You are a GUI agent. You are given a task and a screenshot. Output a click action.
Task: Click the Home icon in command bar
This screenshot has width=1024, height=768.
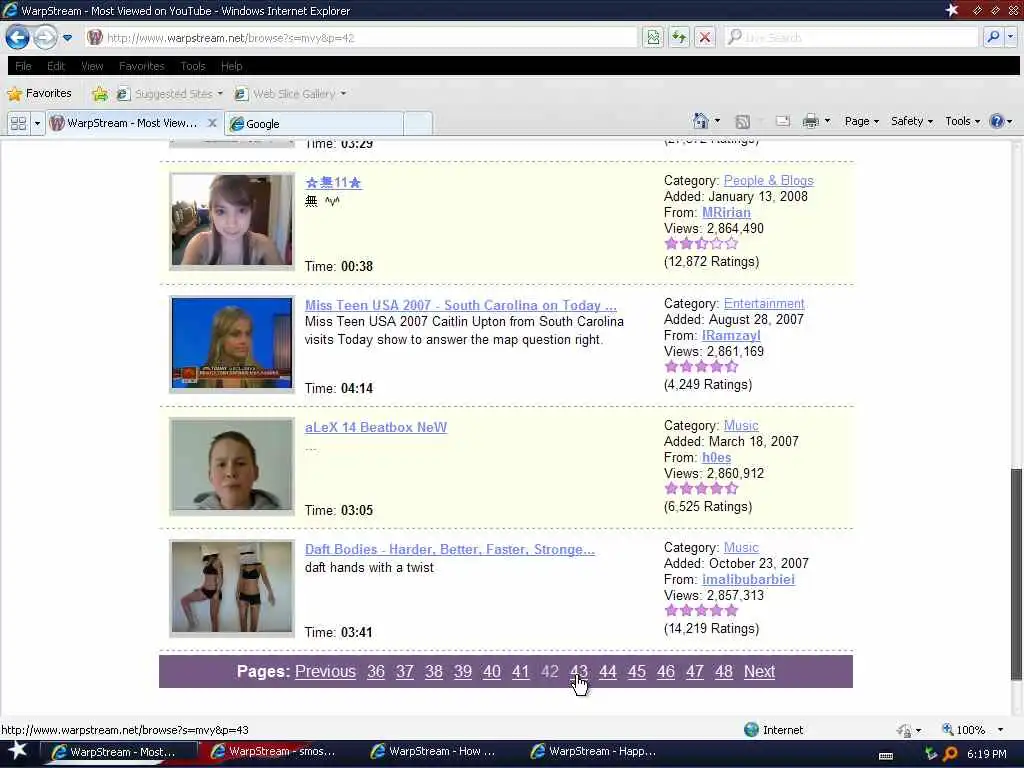click(701, 121)
